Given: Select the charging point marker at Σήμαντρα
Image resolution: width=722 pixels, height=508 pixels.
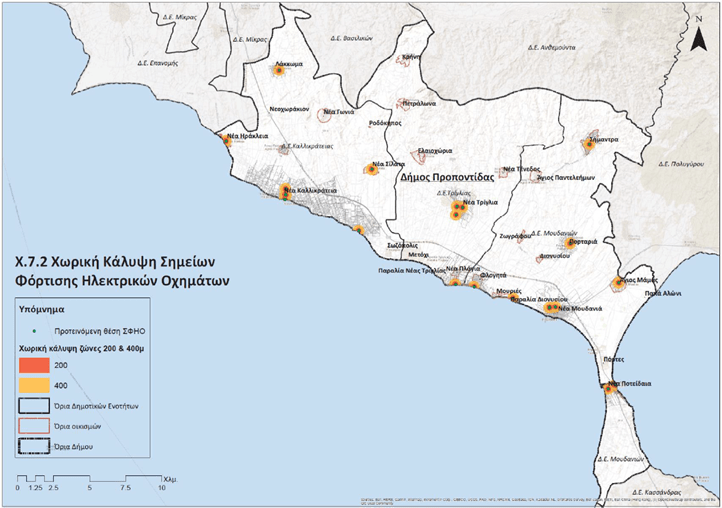Looking at the screenshot, I should click(587, 146).
